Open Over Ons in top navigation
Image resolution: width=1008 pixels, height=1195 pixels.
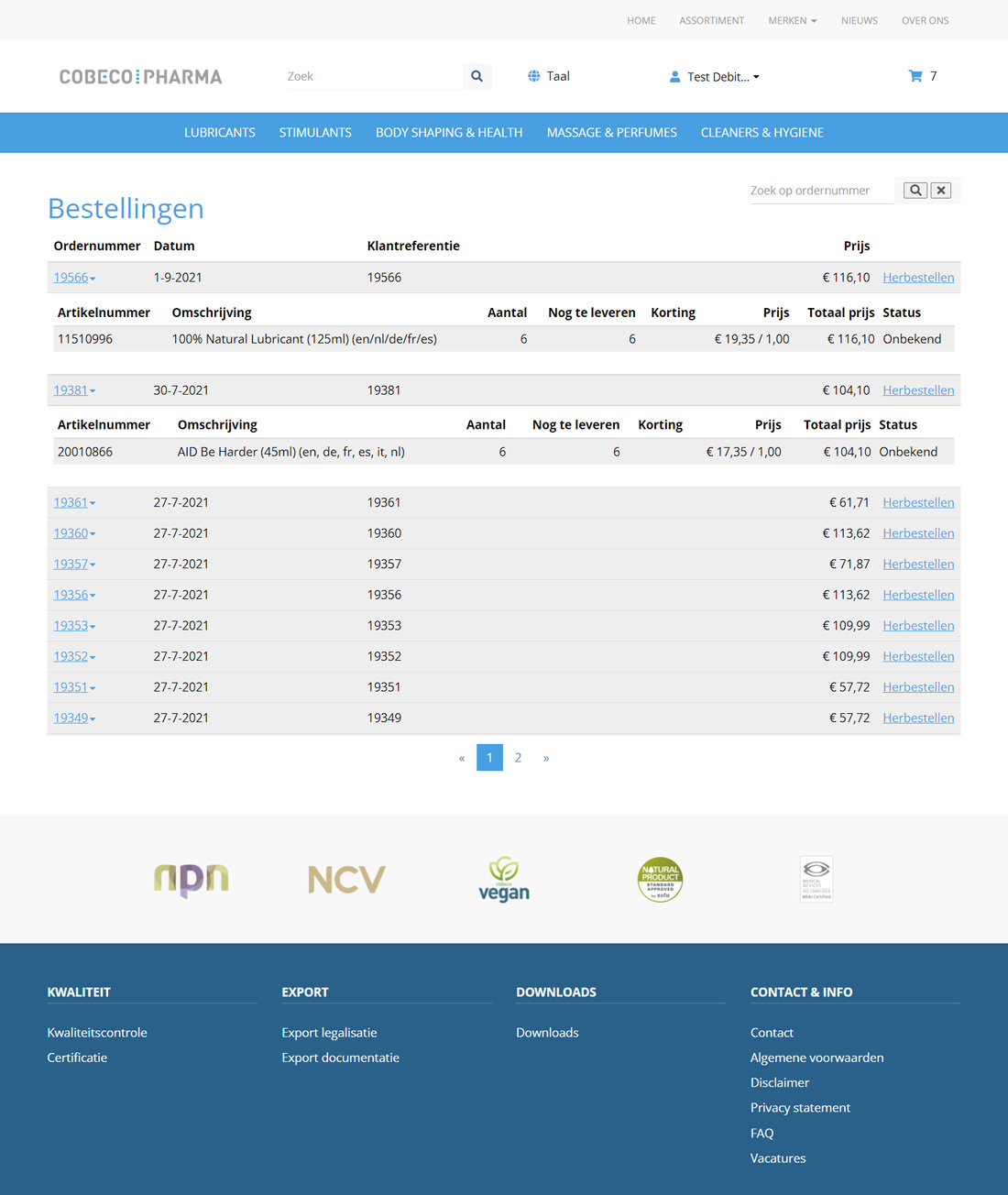[926, 20]
